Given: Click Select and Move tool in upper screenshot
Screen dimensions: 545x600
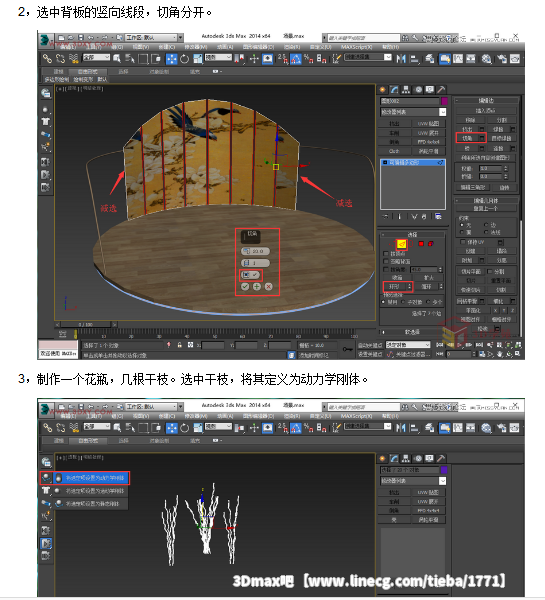Looking at the screenshot, I should click(171, 59).
